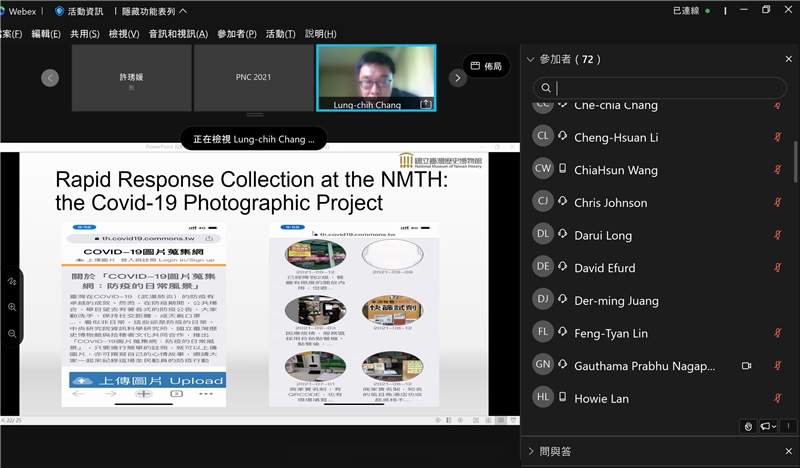
Task: Show previous video thumbnails with left arrow
Action: [50, 78]
